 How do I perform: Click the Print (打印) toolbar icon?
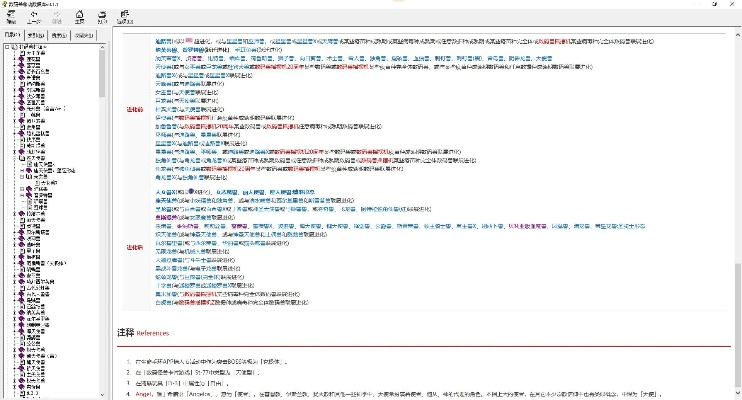tap(102, 17)
